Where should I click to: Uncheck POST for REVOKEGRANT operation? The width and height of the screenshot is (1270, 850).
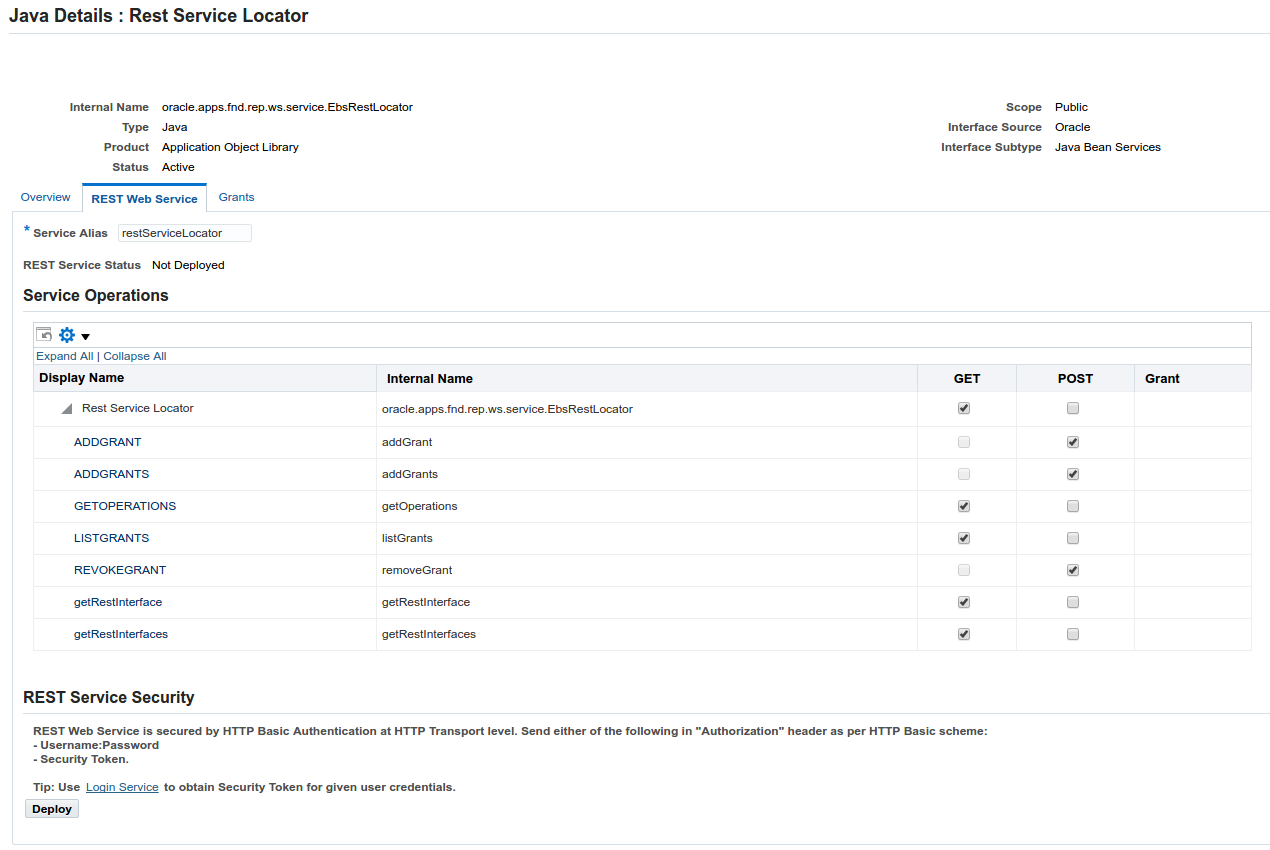1072,569
